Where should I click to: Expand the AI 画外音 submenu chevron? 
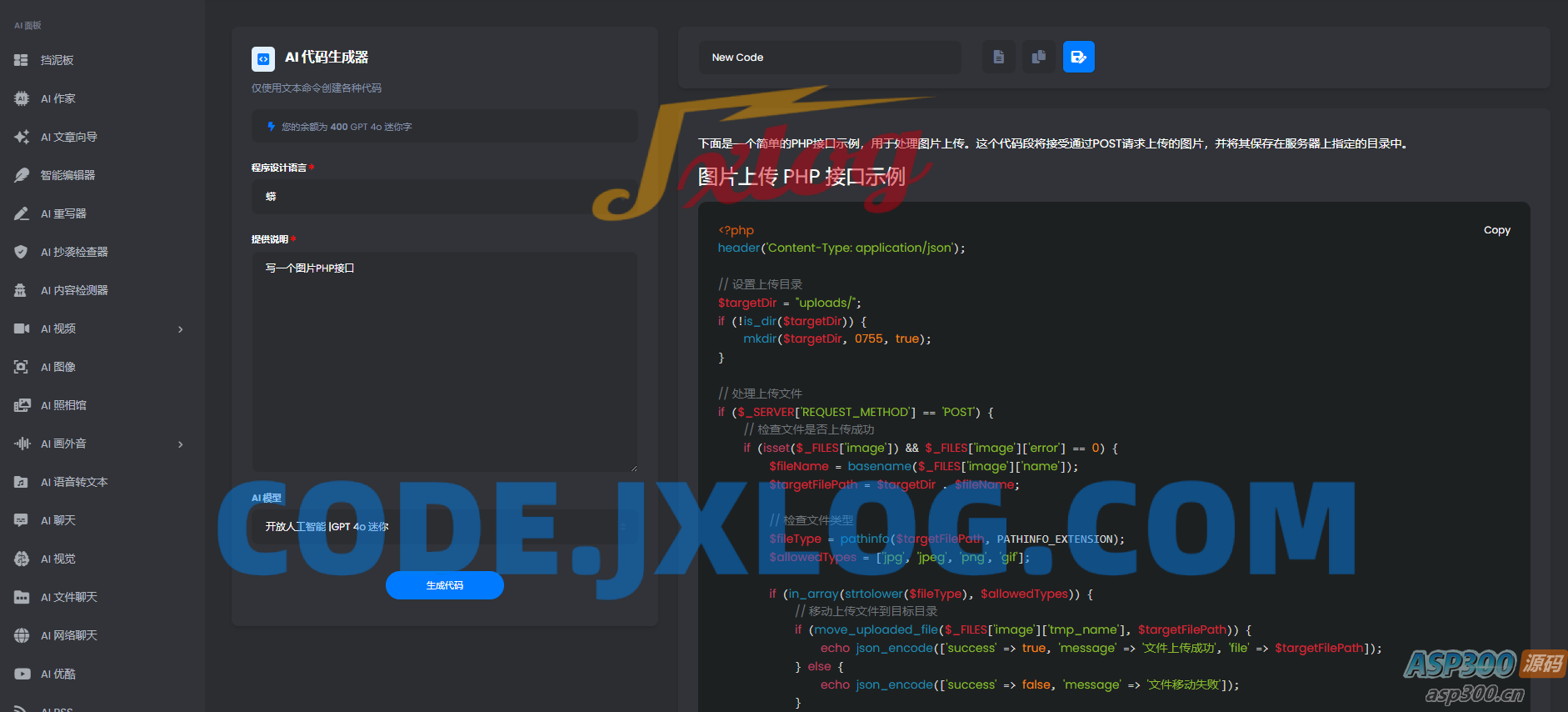pos(181,444)
